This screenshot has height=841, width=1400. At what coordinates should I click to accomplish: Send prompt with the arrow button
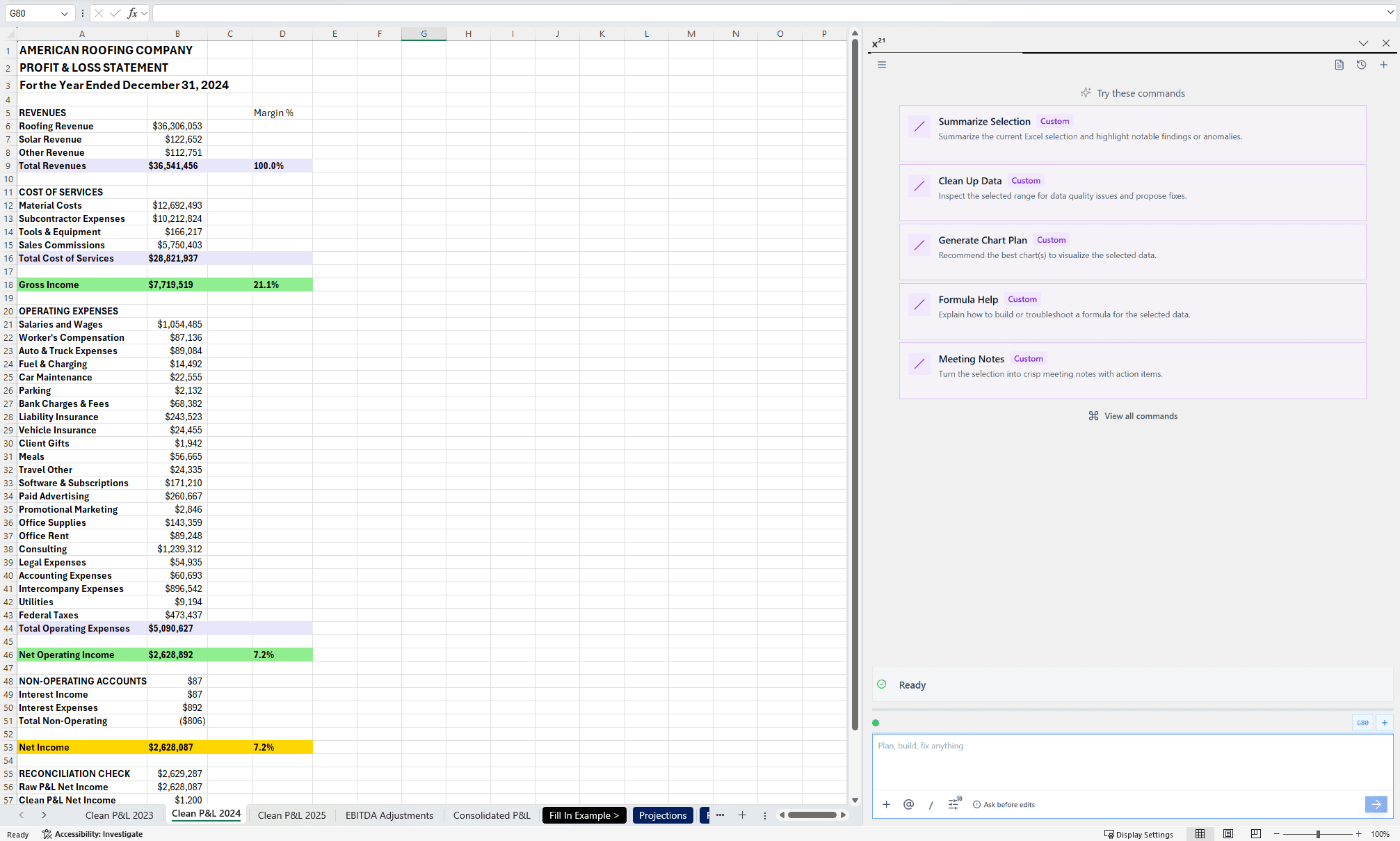tap(1376, 804)
